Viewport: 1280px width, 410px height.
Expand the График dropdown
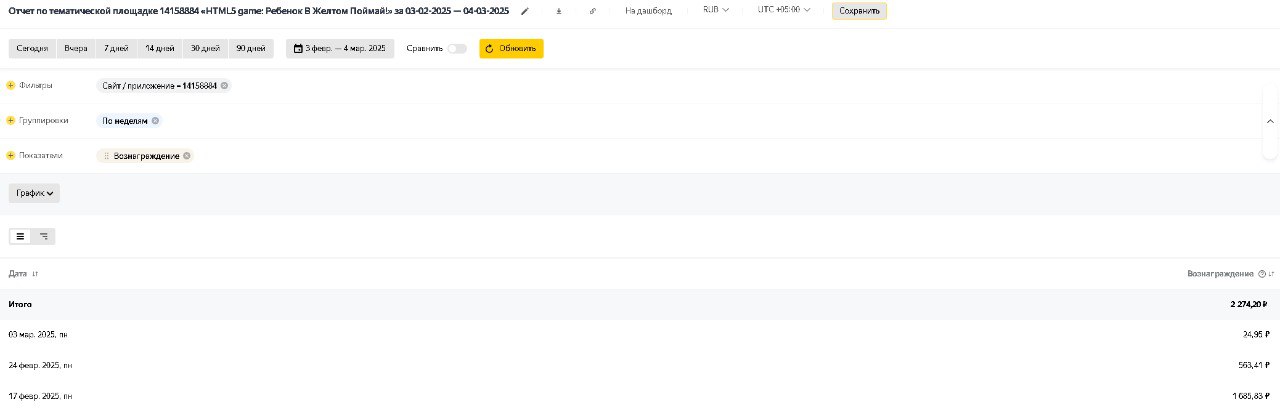(x=34, y=193)
